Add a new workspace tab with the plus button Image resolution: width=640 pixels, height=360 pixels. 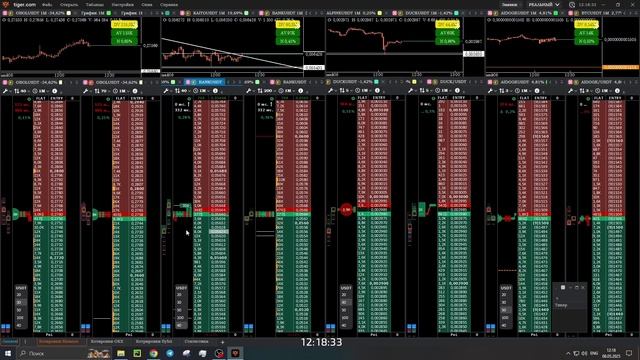click(222, 342)
